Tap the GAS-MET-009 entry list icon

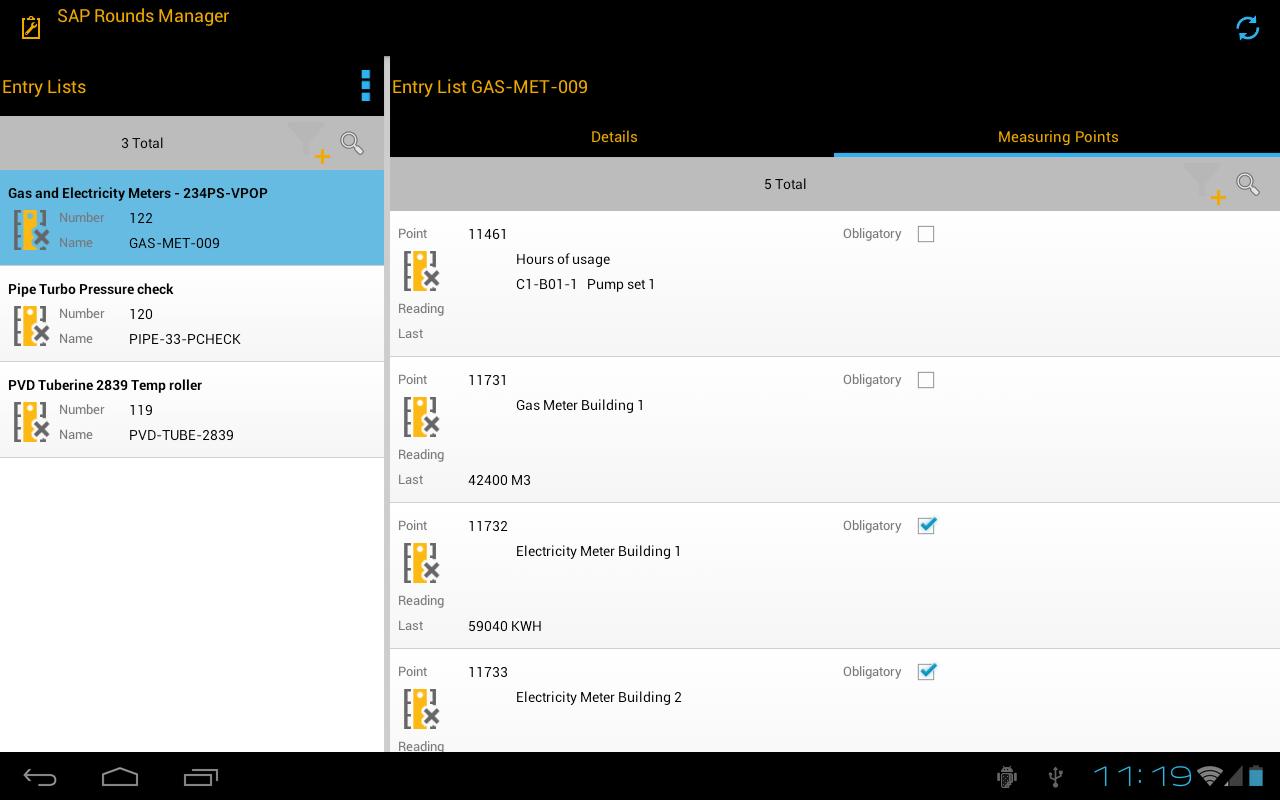pyautogui.click(x=31, y=230)
